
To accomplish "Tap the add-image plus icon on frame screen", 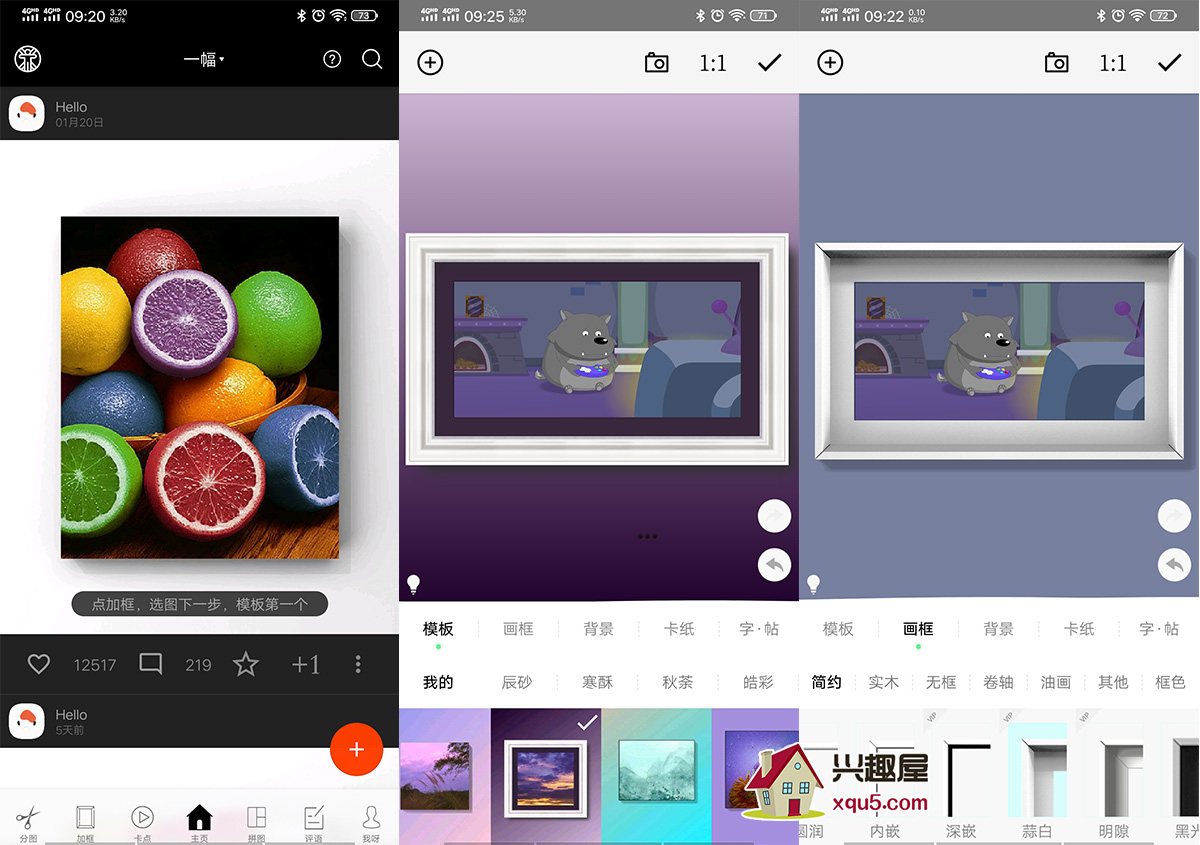I will [x=830, y=62].
